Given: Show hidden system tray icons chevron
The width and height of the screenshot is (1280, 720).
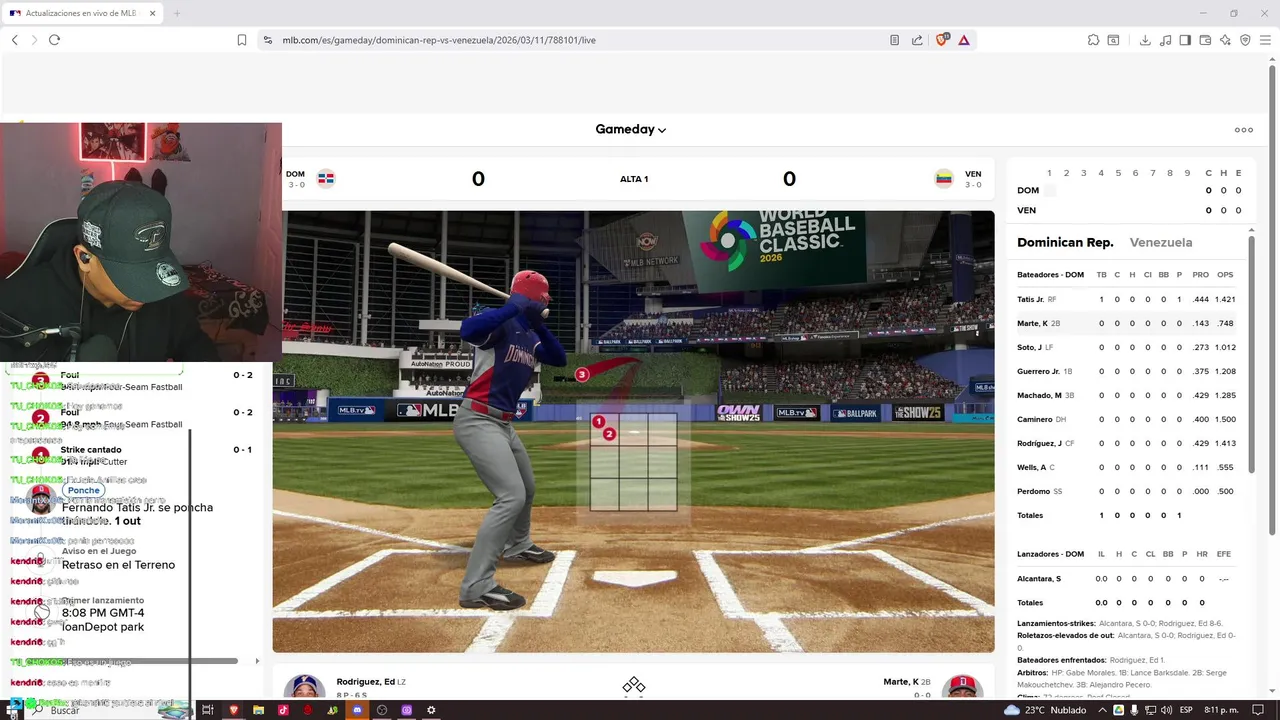Looking at the screenshot, I should pyautogui.click(x=1103, y=710).
